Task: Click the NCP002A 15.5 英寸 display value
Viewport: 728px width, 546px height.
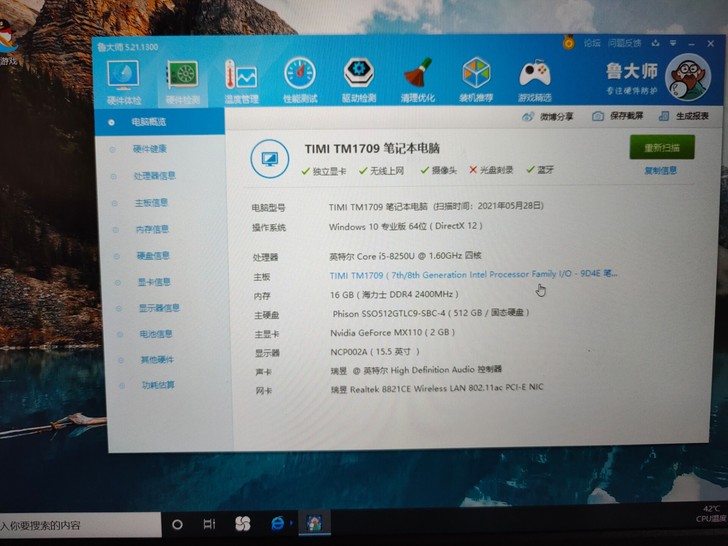Action: click(375, 352)
